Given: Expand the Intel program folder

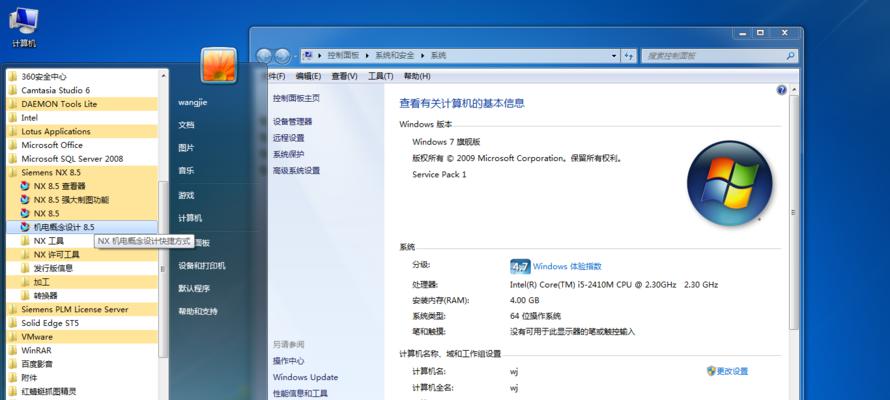Looking at the screenshot, I should (x=82, y=117).
